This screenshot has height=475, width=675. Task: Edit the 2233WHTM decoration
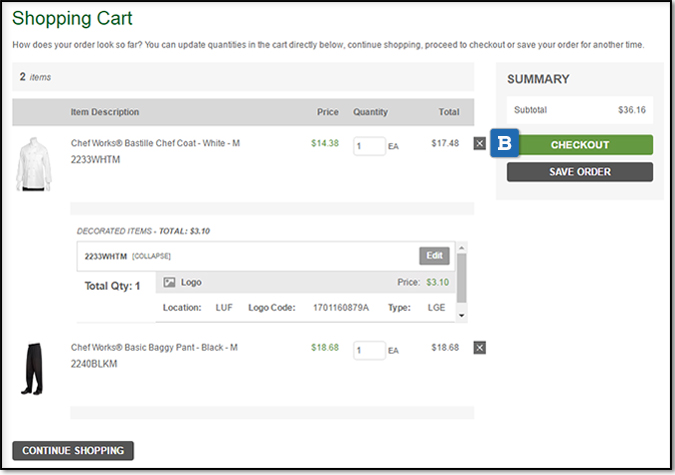click(434, 256)
